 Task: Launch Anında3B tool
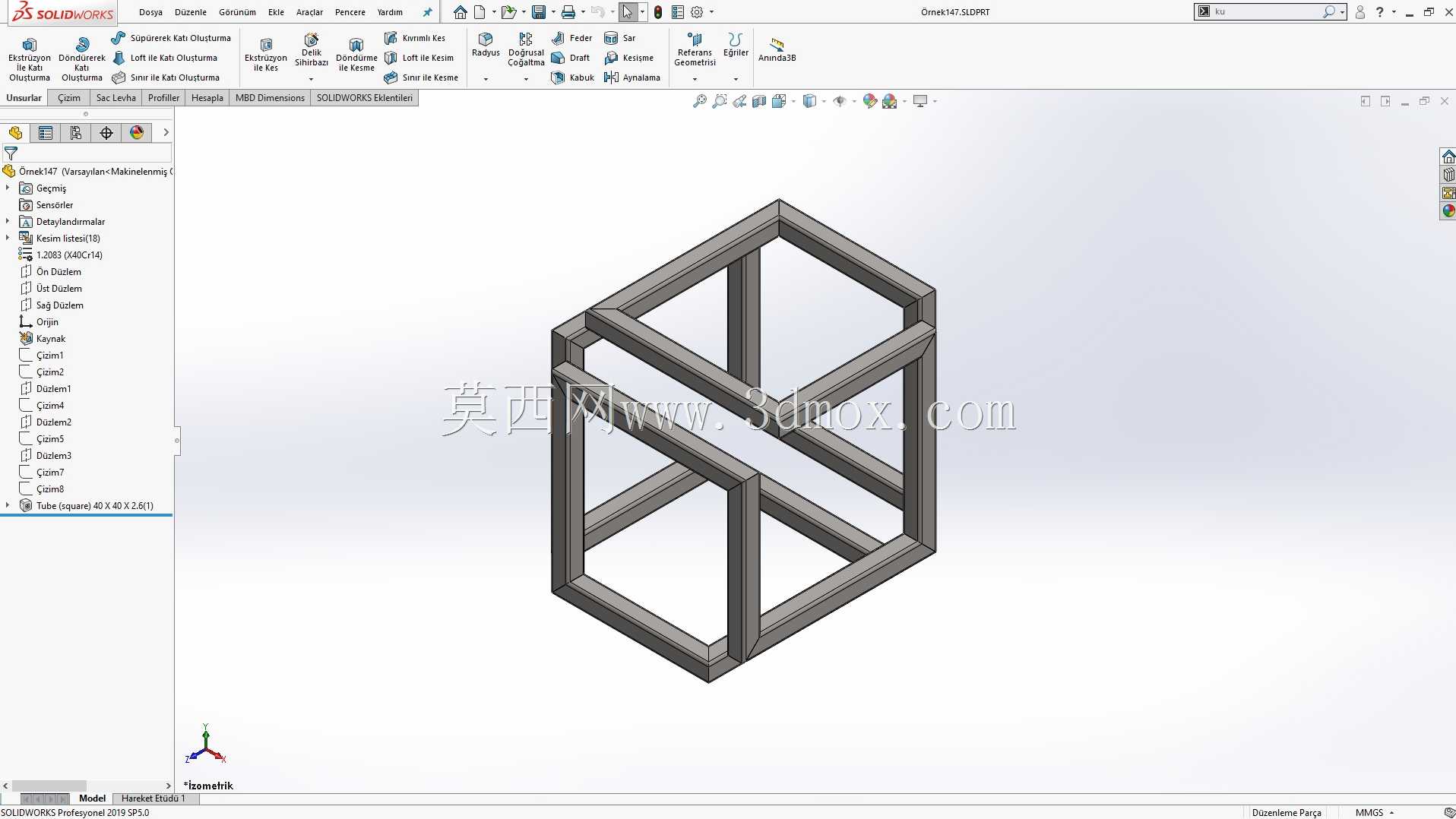[777, 49]
